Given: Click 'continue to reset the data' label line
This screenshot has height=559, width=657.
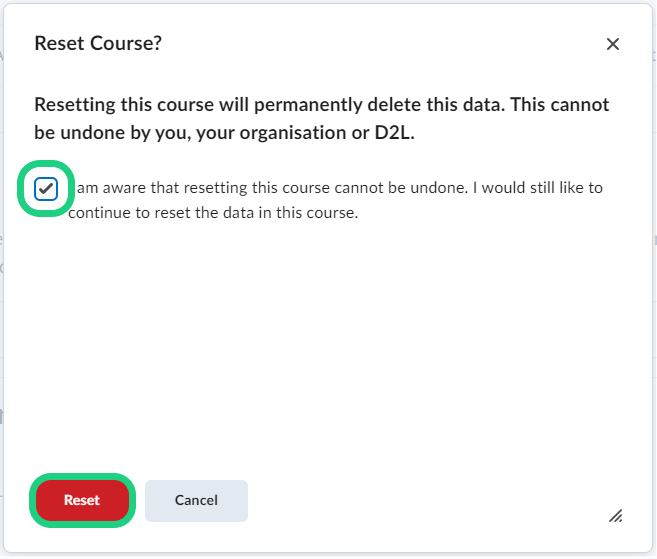Looking at the screenshot, I should point(213,213).
